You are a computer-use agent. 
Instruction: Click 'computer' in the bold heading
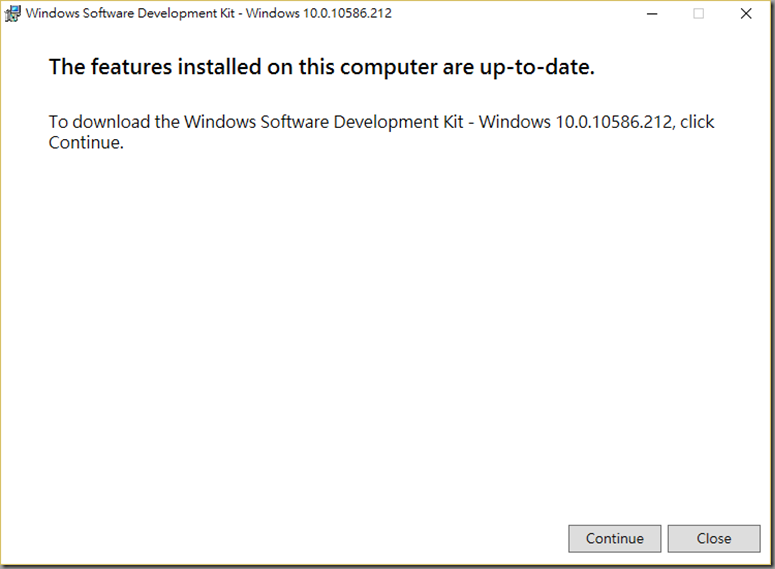[389, 68]
